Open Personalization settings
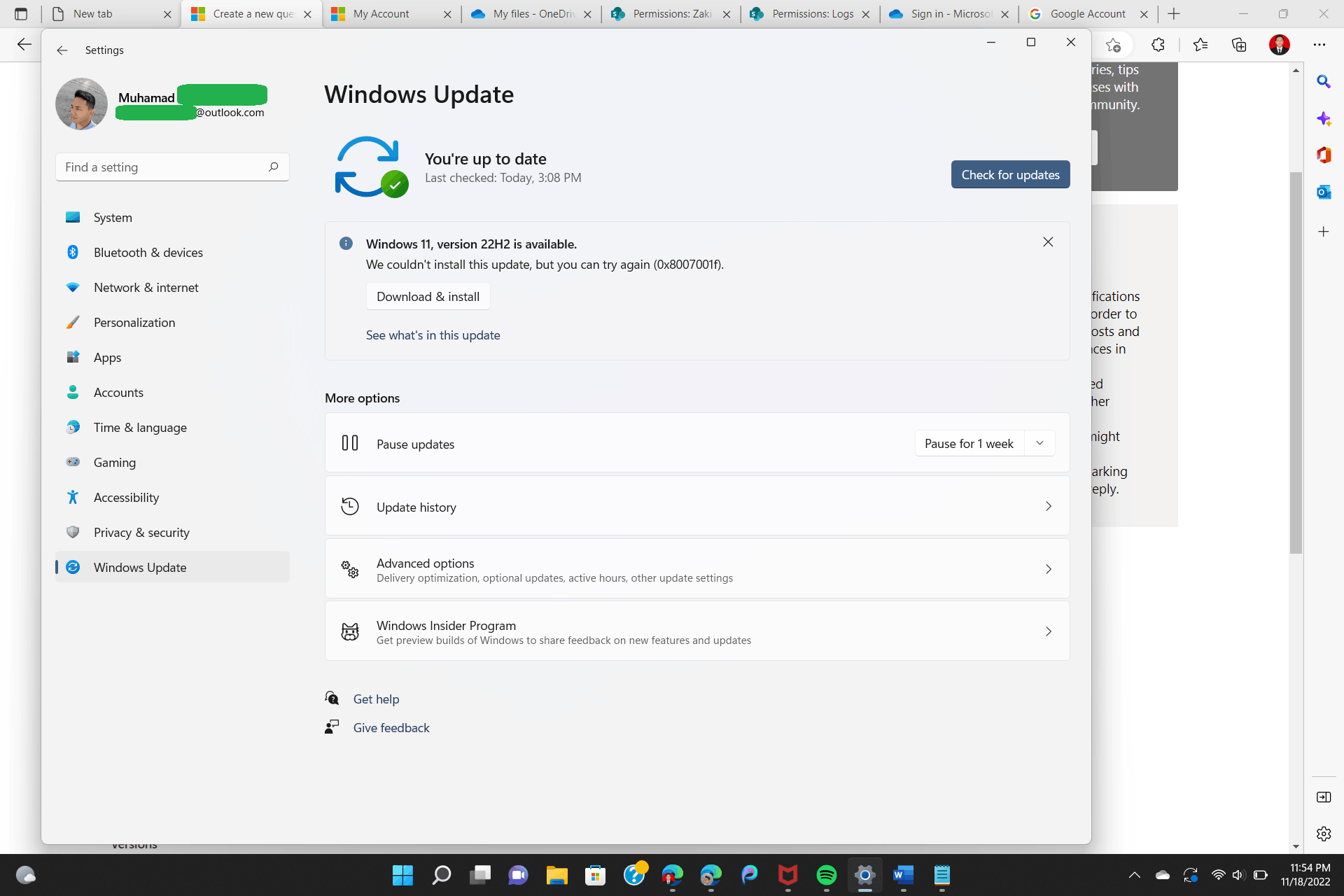 [172, 322]
